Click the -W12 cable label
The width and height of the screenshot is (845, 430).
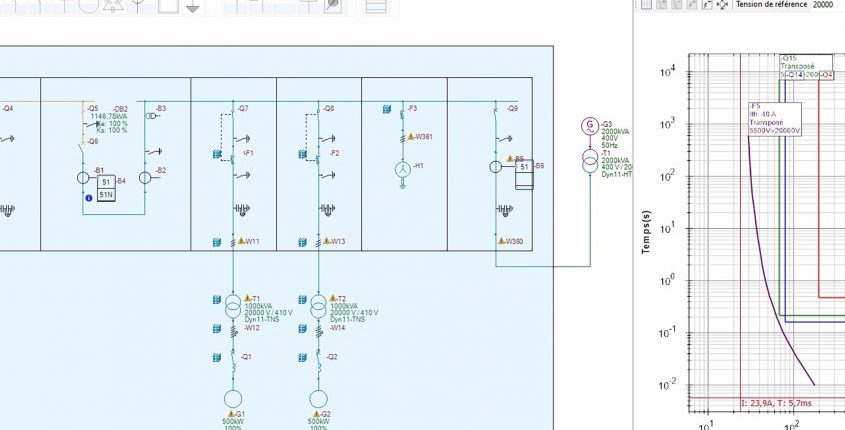click(251, 328)
